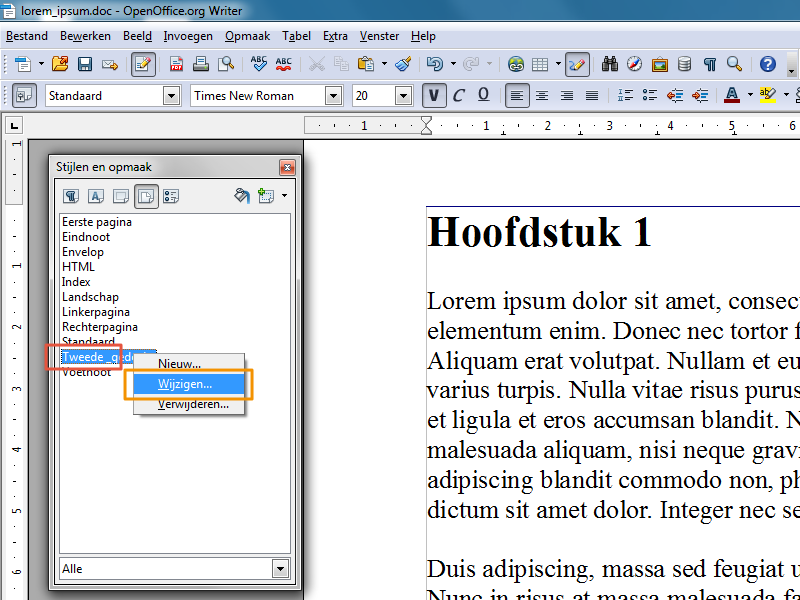Viewport: 800px width, 600px height.
Task: Open the Bestand menu
Action: (x=27, y=36)
